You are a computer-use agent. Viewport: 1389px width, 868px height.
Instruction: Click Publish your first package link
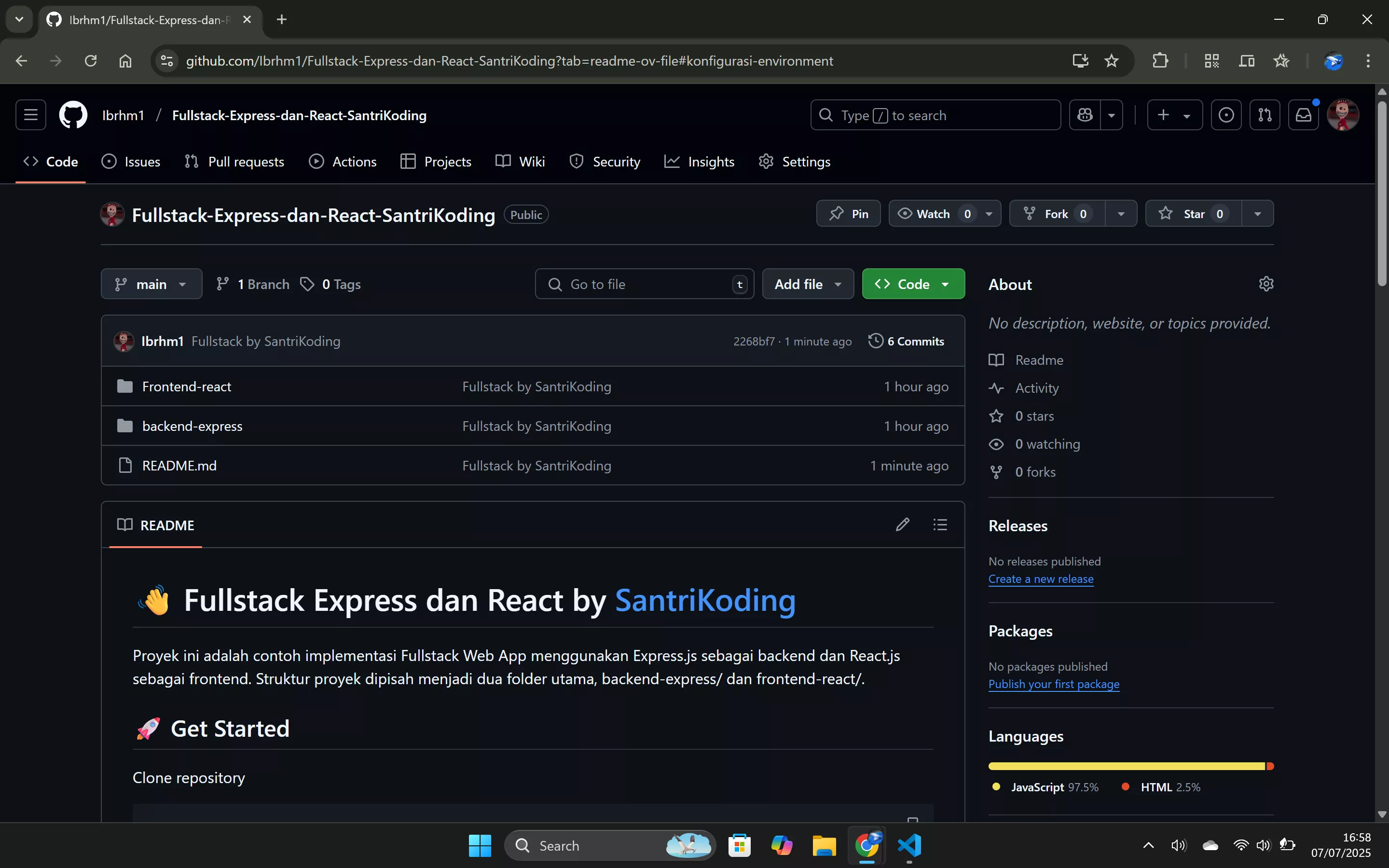point(1054,684)
